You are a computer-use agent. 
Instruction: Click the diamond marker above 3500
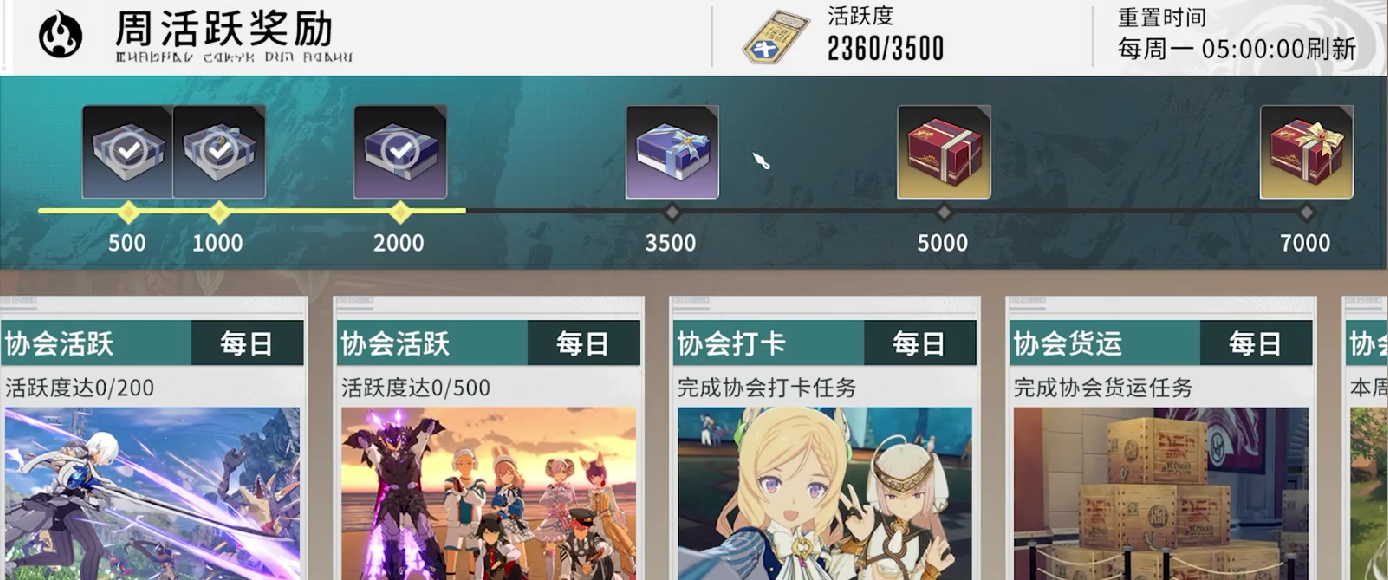(x=672, y=211)
